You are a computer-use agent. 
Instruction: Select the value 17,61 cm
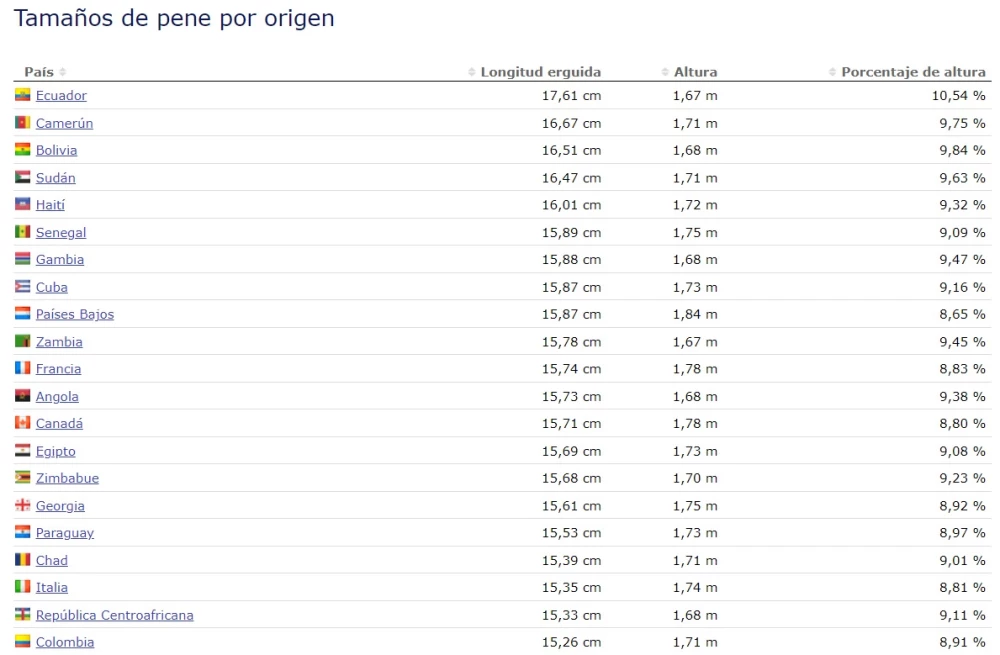click(571, 96)
